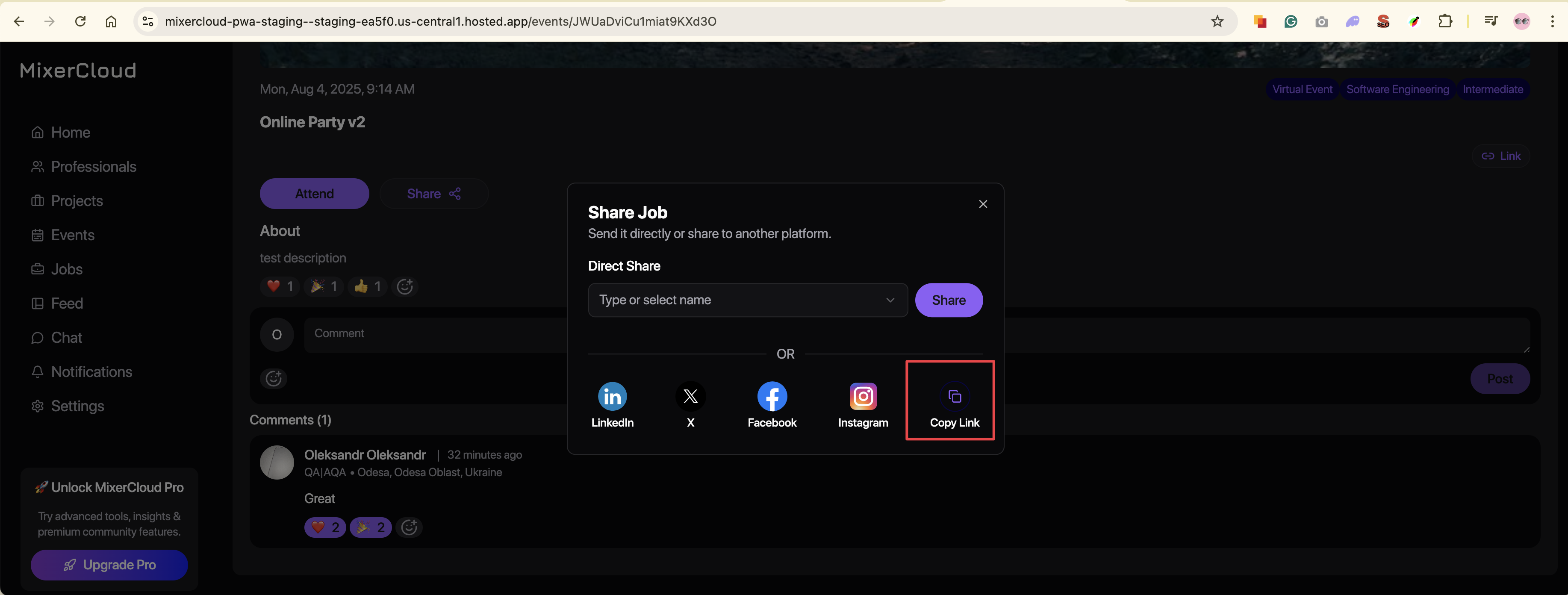
Task: Click the Attend button
Action: tap(314, 194)
